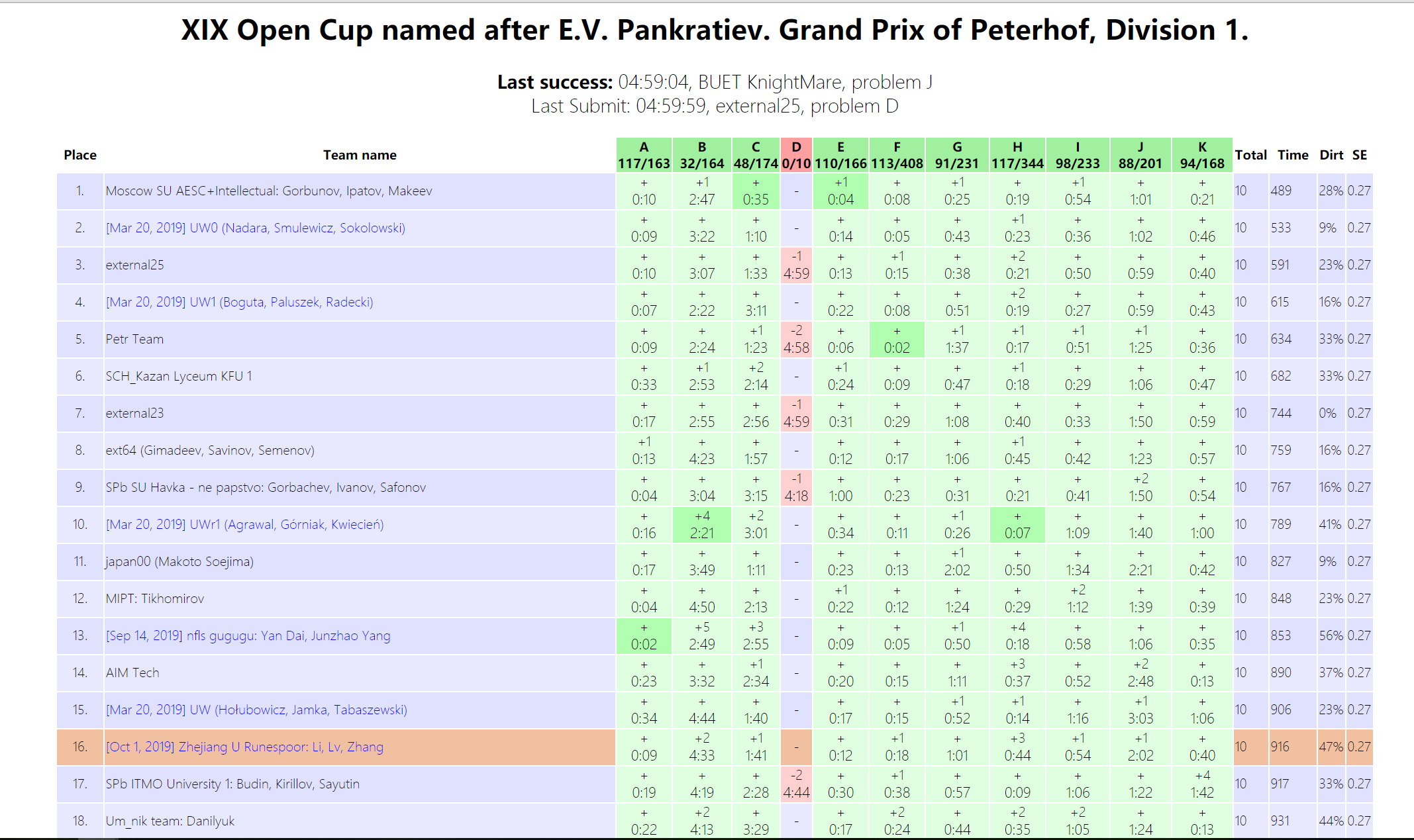Viewport: 1414px width, 840px height.
Task: Click the Team name column header
Action: point(360,155)
